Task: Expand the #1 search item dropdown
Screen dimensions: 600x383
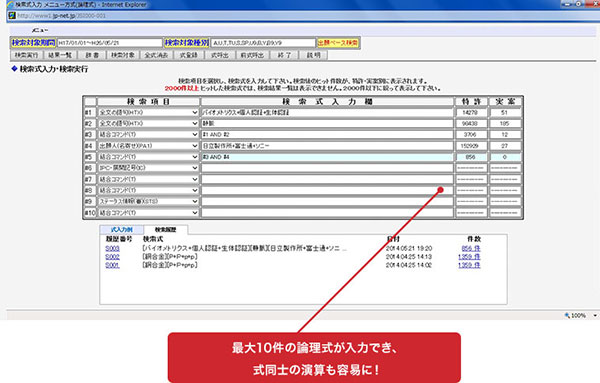Action: [x=194, y=112]
